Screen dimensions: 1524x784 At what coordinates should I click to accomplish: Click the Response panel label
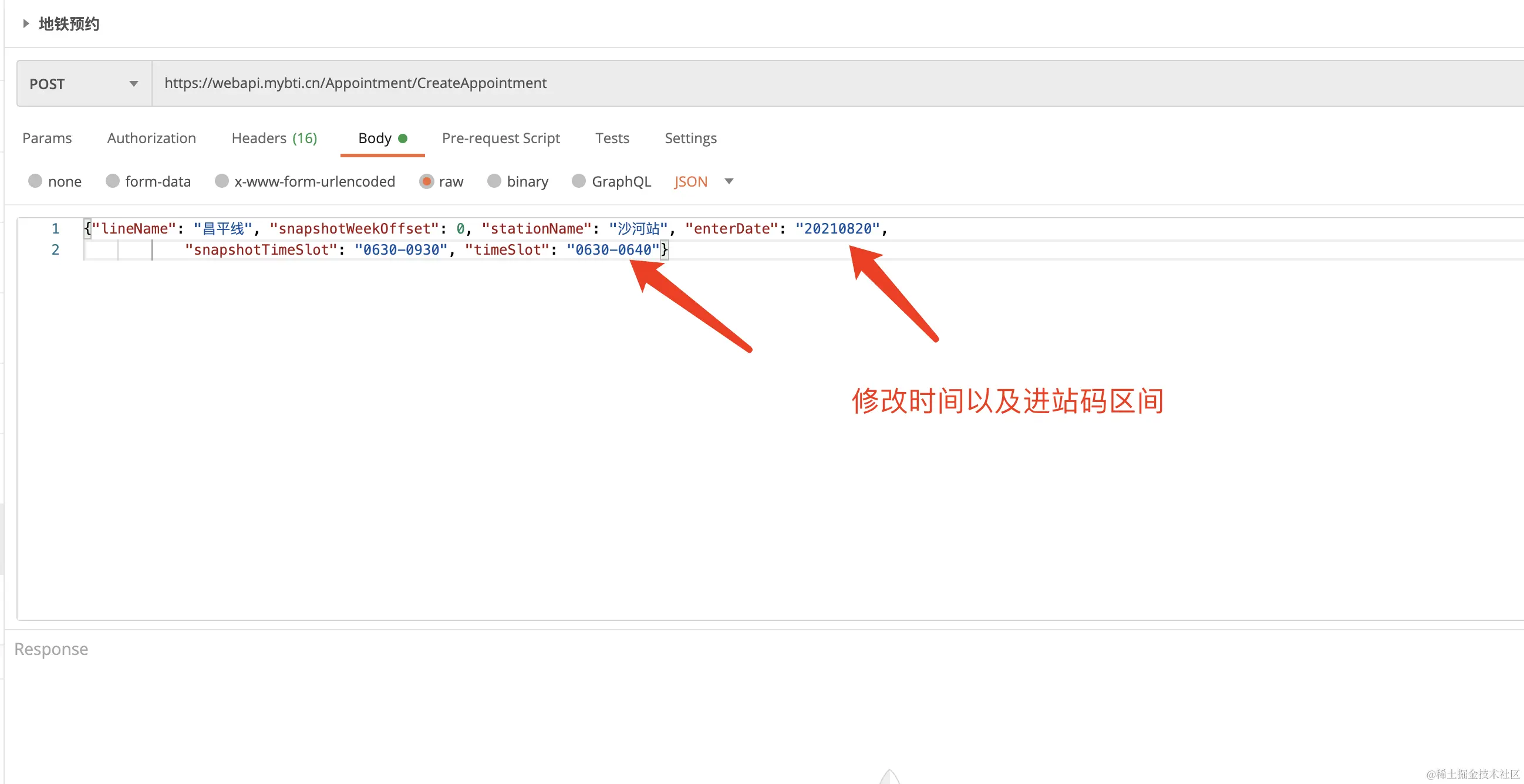pyautogui.click(x=52, y=649)
